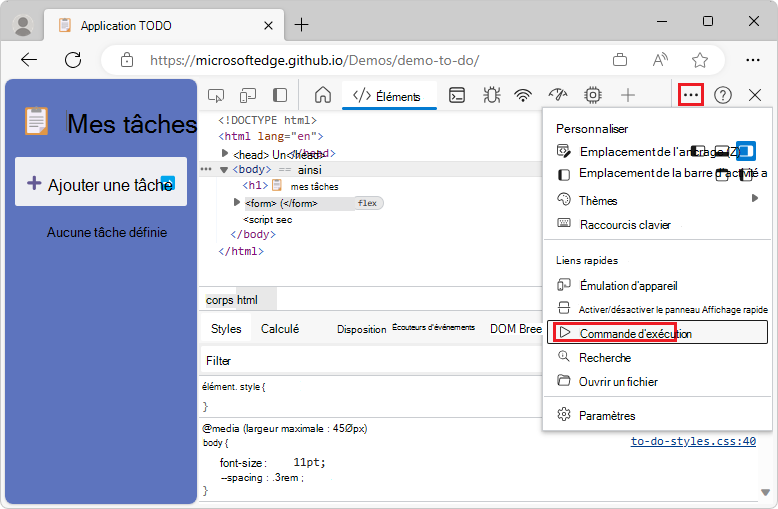The image size is (778, 509).
Task: Click the profile avatar icon
Action: pyautogui.click(x=22, y=25)
